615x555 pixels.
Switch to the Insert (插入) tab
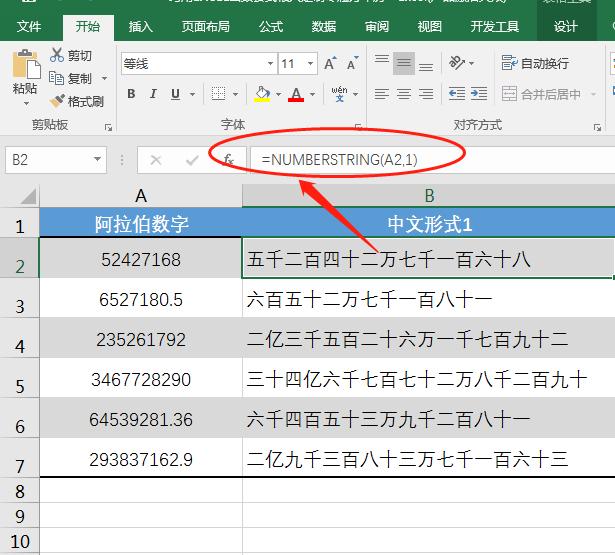coord(140,27)
